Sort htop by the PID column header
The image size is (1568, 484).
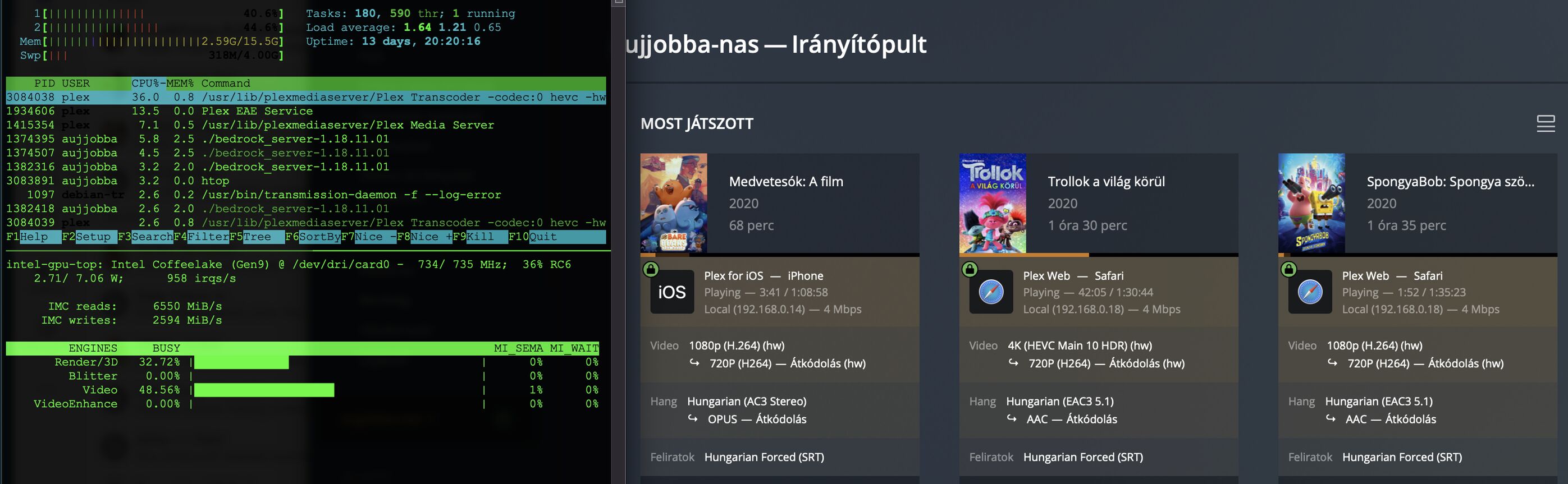click(44, 84)
